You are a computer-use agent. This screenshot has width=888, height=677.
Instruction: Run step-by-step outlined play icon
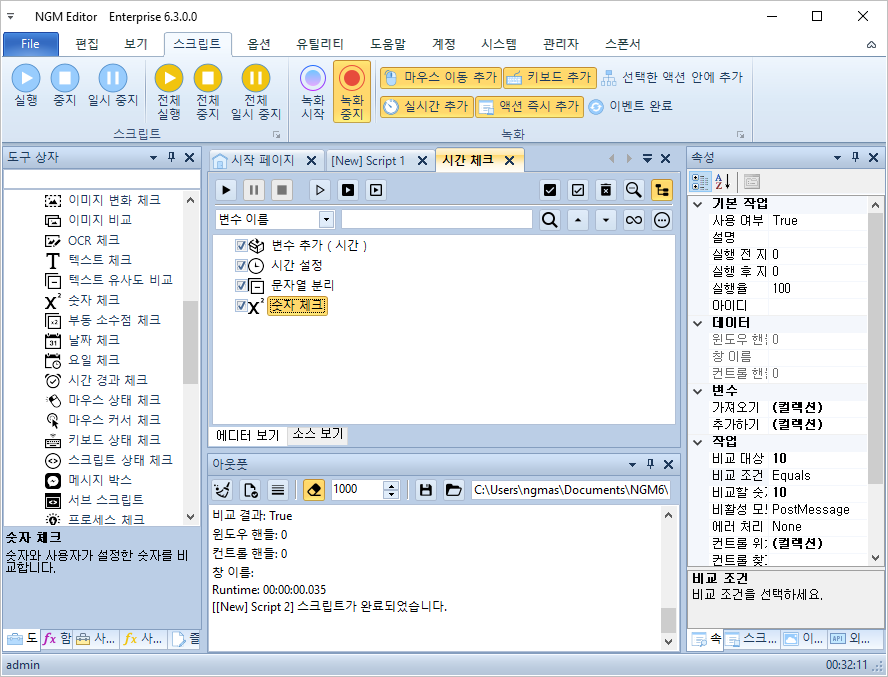tap(320, 190)
